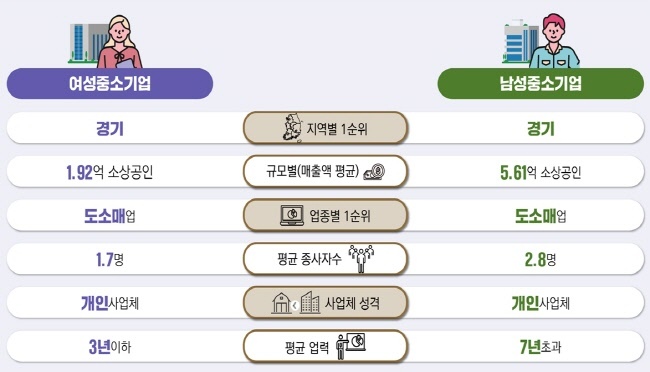Click the Korea map icon beside 지역별 1순위
This screenshot has height=372, width=650.
(x=293, y=128)
